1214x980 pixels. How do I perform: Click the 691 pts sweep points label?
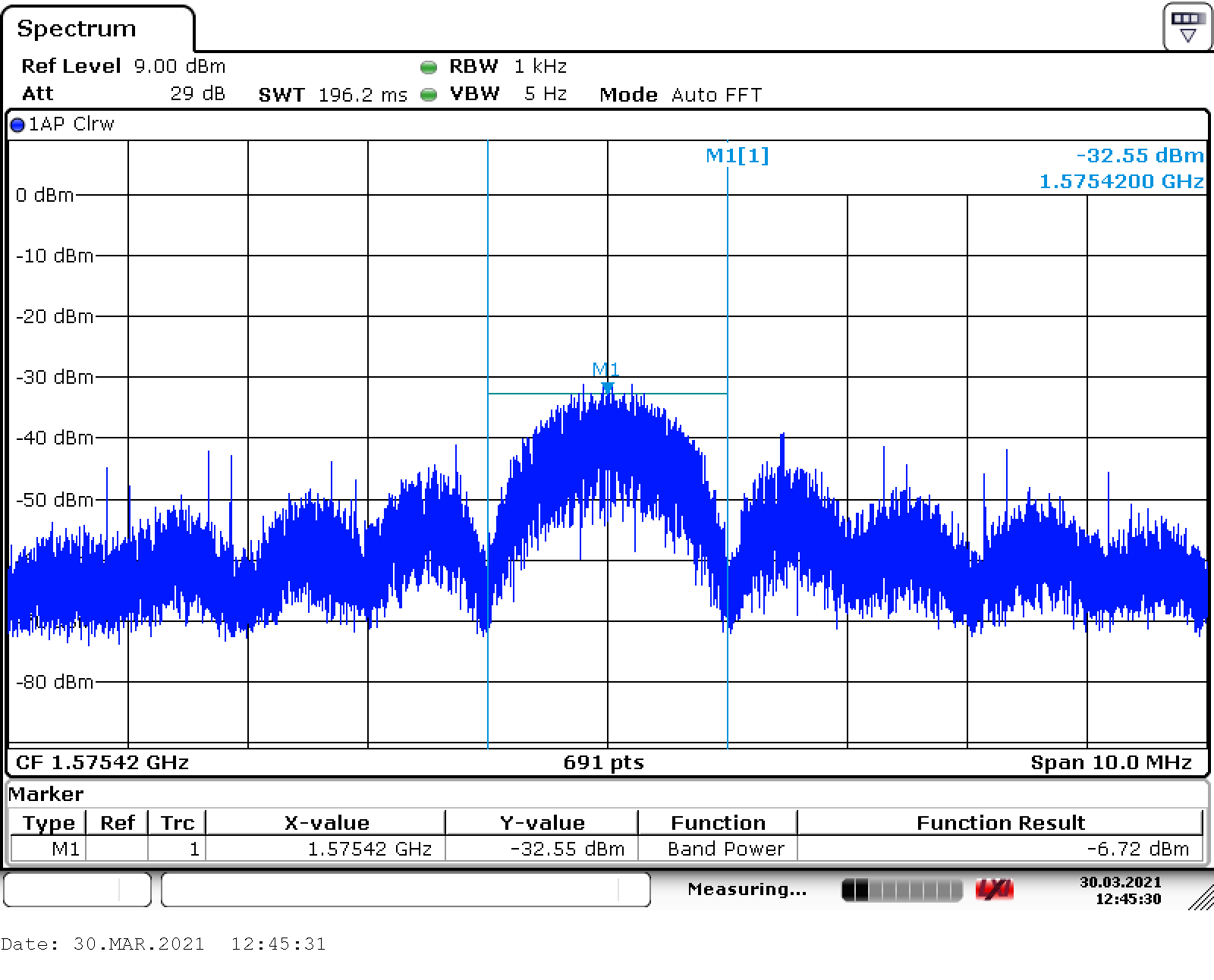click(x=603, y=762)
